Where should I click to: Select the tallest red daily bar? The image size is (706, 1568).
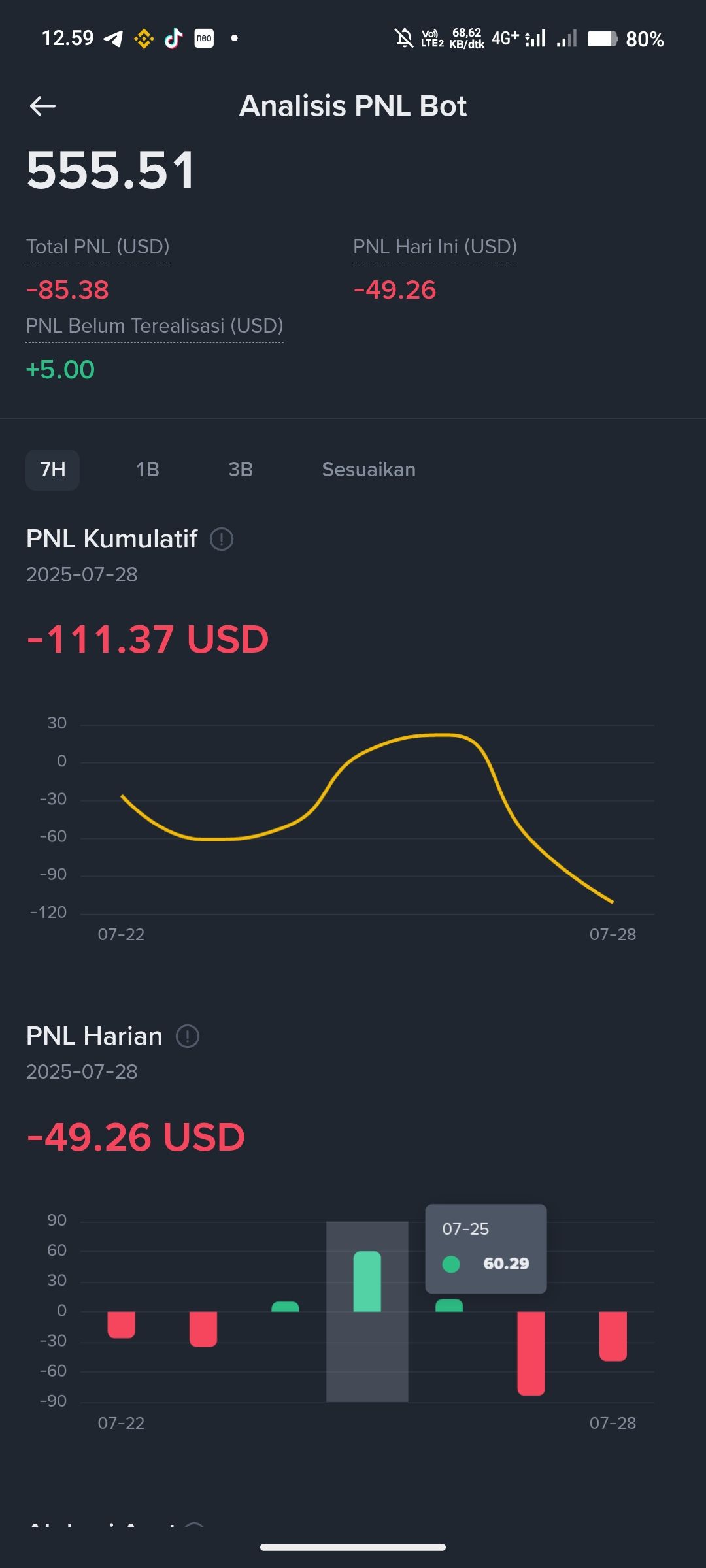pyautogui.click(x=531, y=1352)
